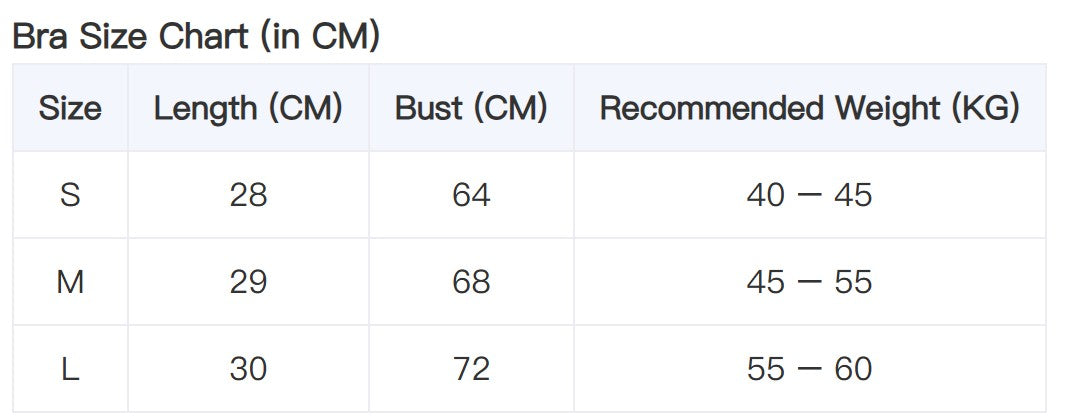Select length value 29 for size M

[x=248, y=282]
